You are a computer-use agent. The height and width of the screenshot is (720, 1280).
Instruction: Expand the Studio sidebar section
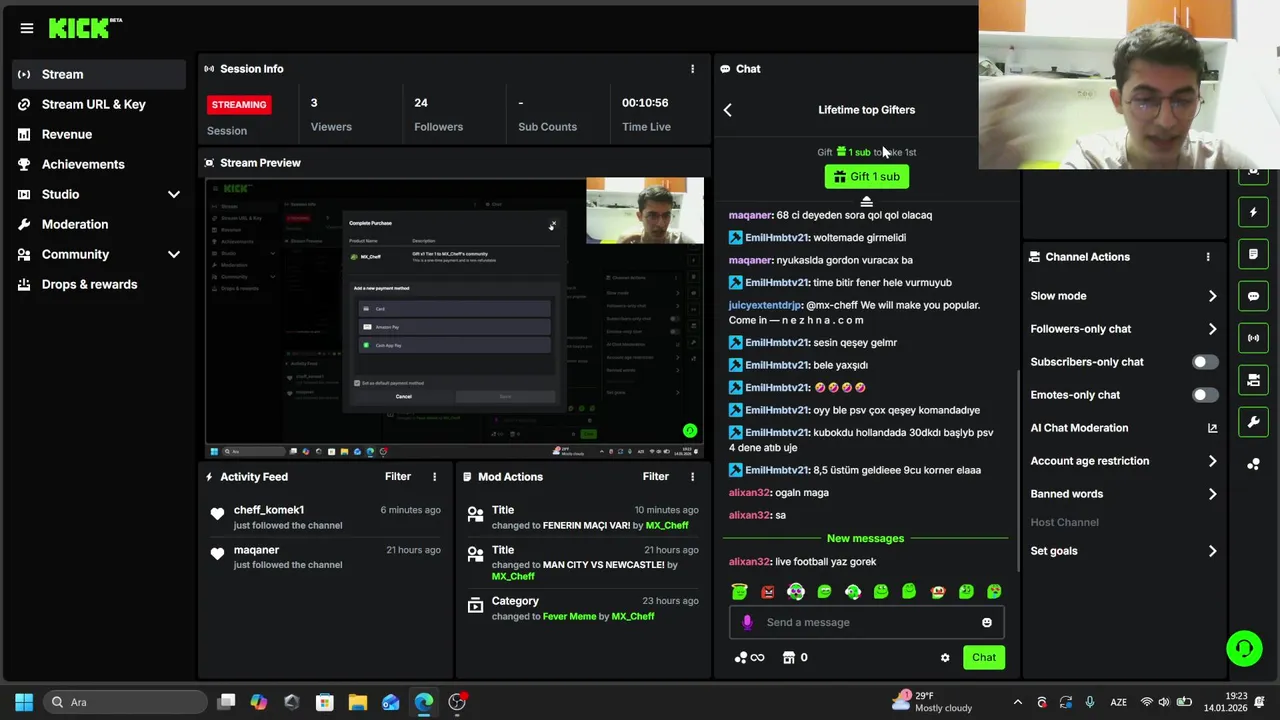(x=173, y=194)
